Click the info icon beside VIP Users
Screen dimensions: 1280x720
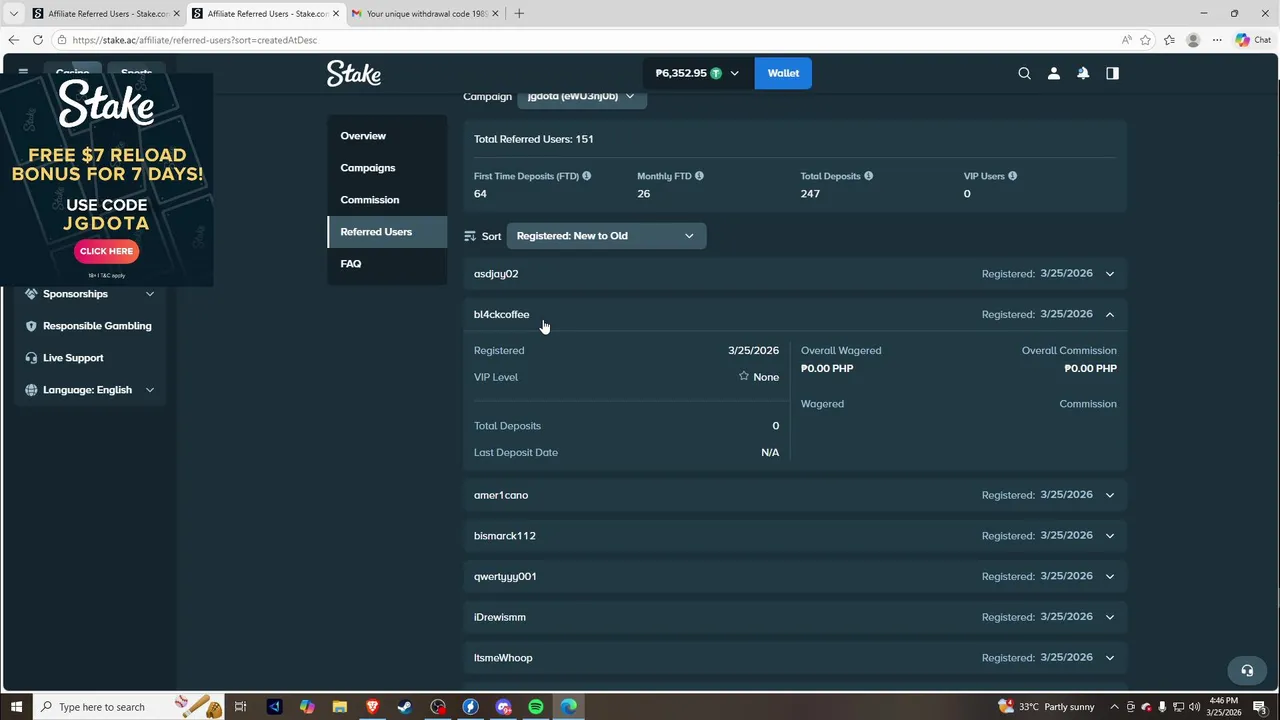click(x=1012, y=176)
